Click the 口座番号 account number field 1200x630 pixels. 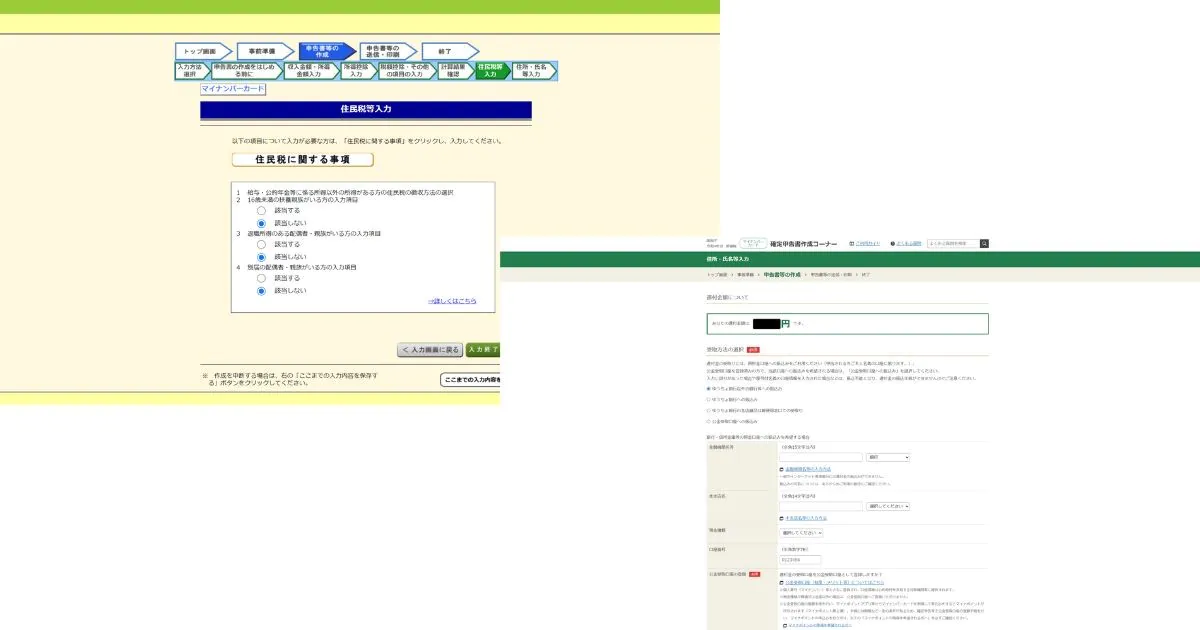(800, 560)
